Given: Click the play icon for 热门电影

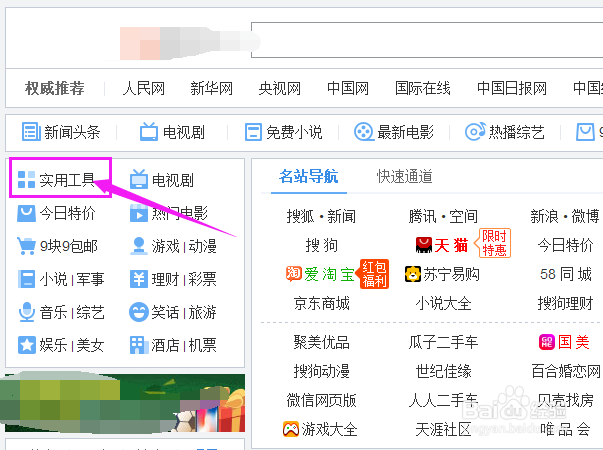Looking at the screenshot, I should coord(139,213).
